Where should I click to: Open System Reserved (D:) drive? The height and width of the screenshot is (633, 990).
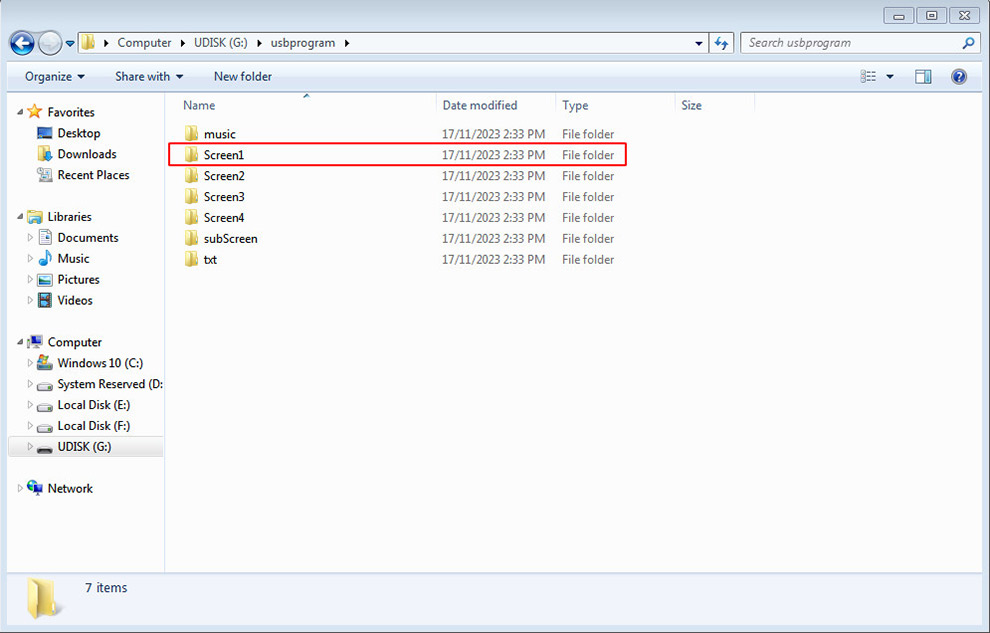click(x=110, y=384)
